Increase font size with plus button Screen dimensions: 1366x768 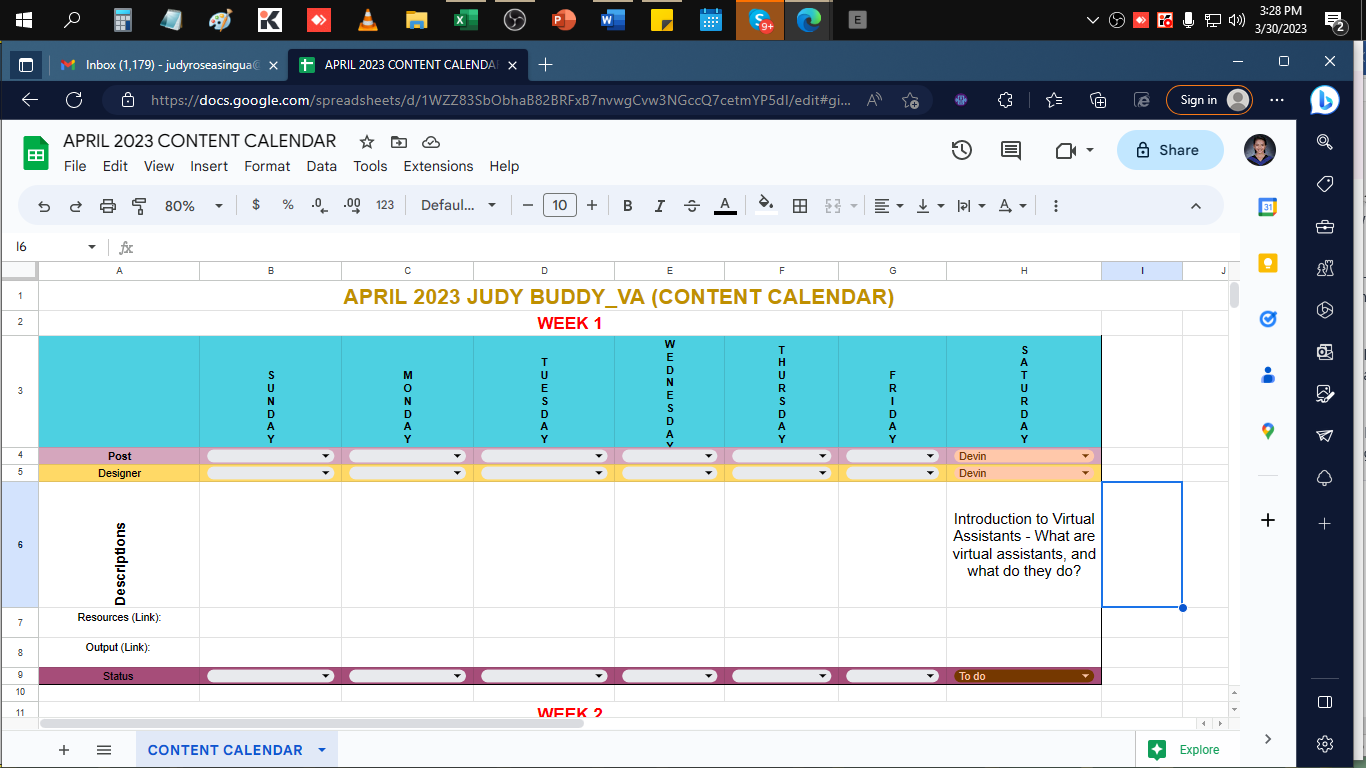click(x=592, y=205)
